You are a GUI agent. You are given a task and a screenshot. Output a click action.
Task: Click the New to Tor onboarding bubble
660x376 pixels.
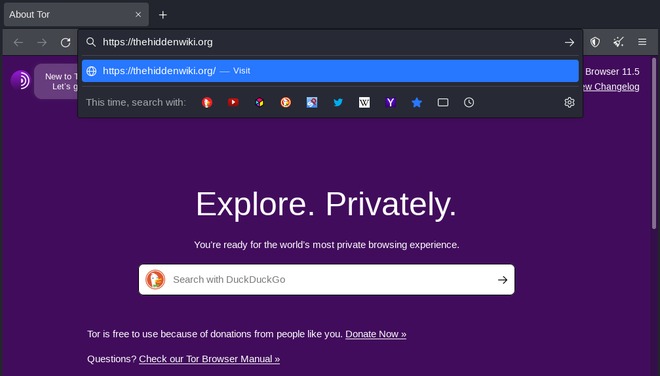pyautogui.click(x=56, y=81)
